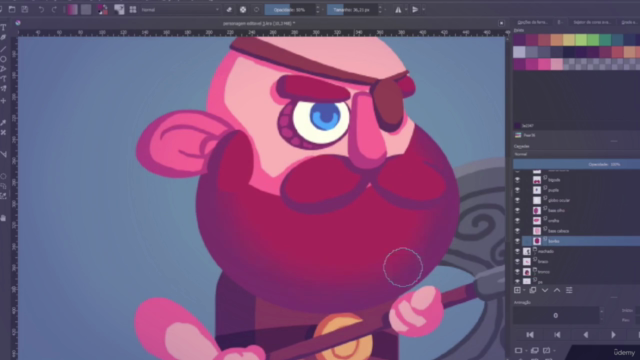Toggle the horizontal mirror tool
The height and width of the screenshot is (360, 640).
398,9
